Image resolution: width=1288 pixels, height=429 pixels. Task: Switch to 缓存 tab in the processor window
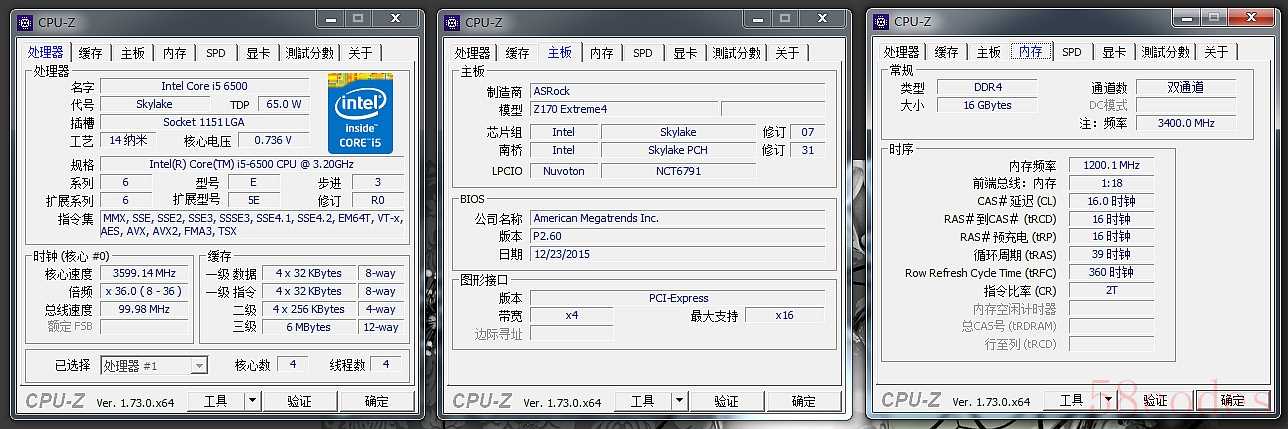(x=90, y=53)
